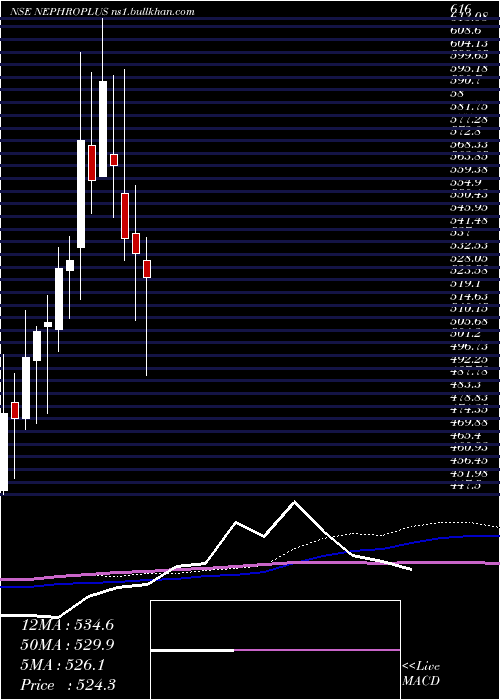Screen dimensions: 500x700
Task: Click the 5MA : 526.1 value
Action: 63,665
